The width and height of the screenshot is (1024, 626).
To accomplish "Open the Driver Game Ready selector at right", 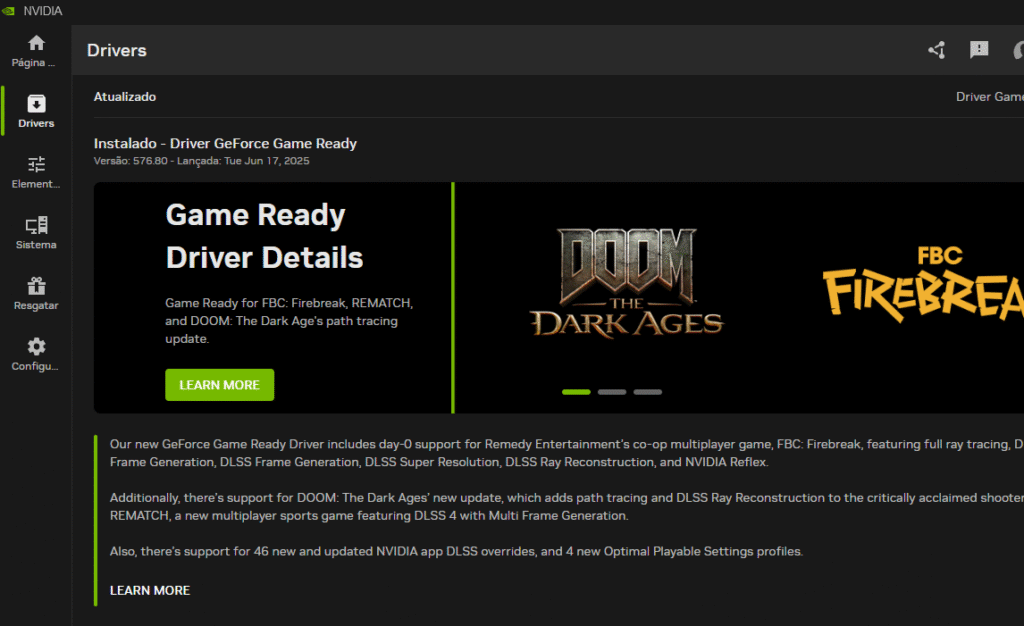I will coord(989,97).
